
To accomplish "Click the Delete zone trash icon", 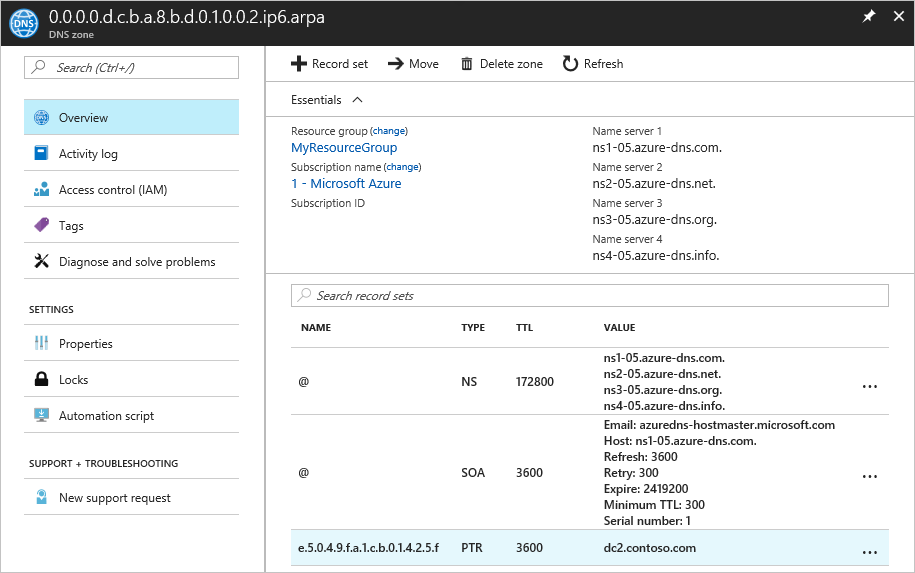I will point(466,64).
